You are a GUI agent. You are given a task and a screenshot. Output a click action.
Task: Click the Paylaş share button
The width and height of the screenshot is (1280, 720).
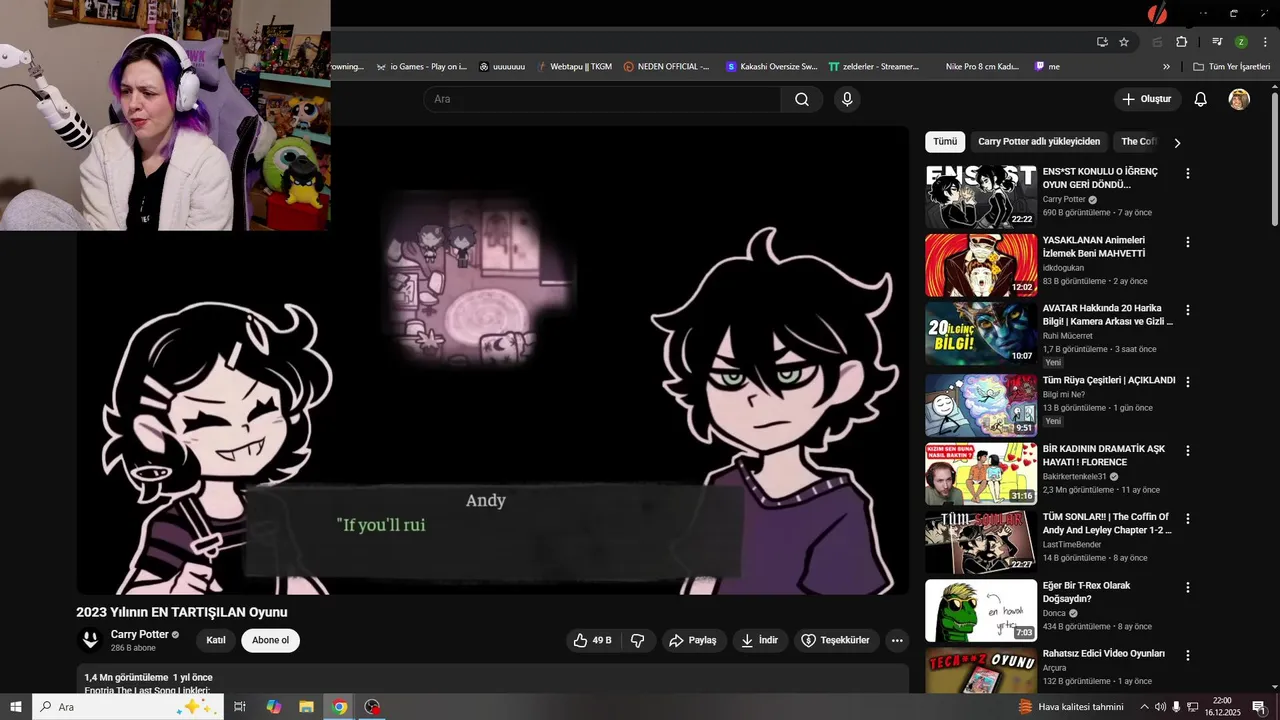[693, 640]
